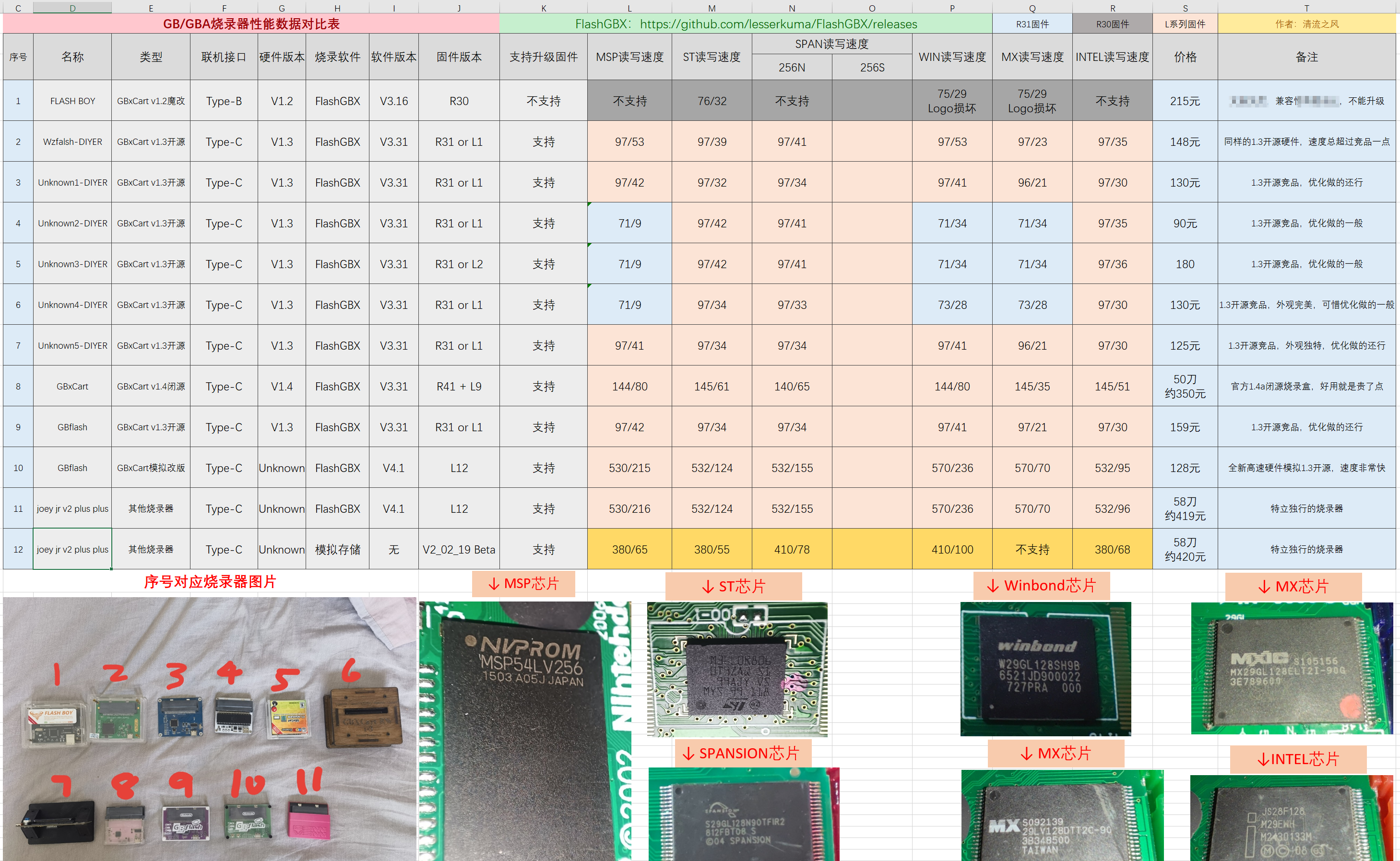Image resolution: width=1400 pixels, height=861 pixels.
Task: Click the ↓ SPANSION芯片 label
Action: coord(743,753)
